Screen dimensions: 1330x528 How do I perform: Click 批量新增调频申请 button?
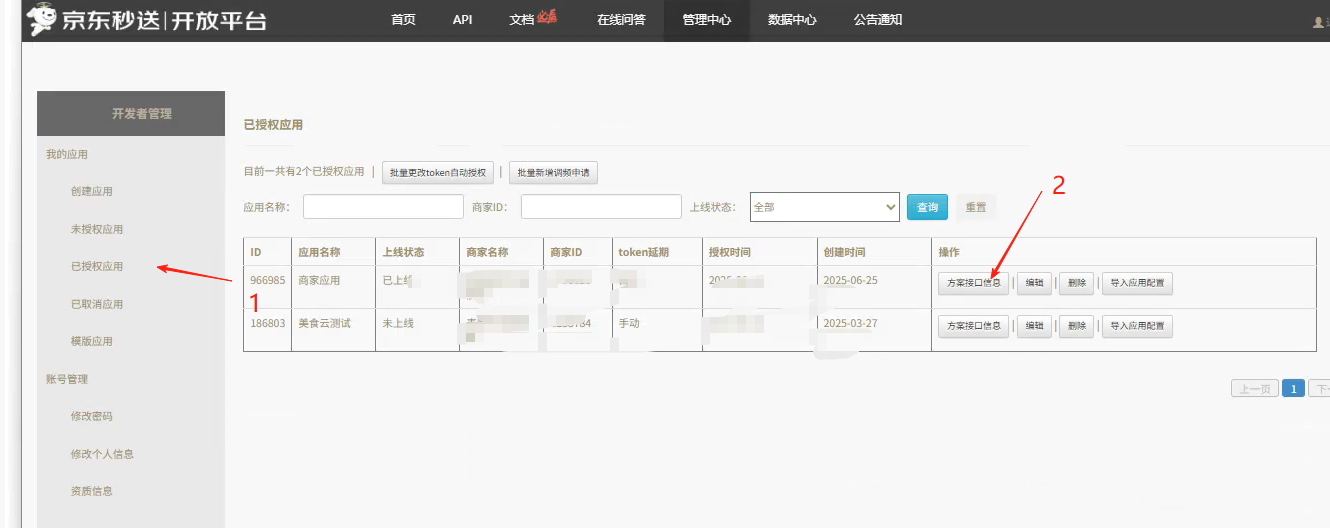coord(553,173)
